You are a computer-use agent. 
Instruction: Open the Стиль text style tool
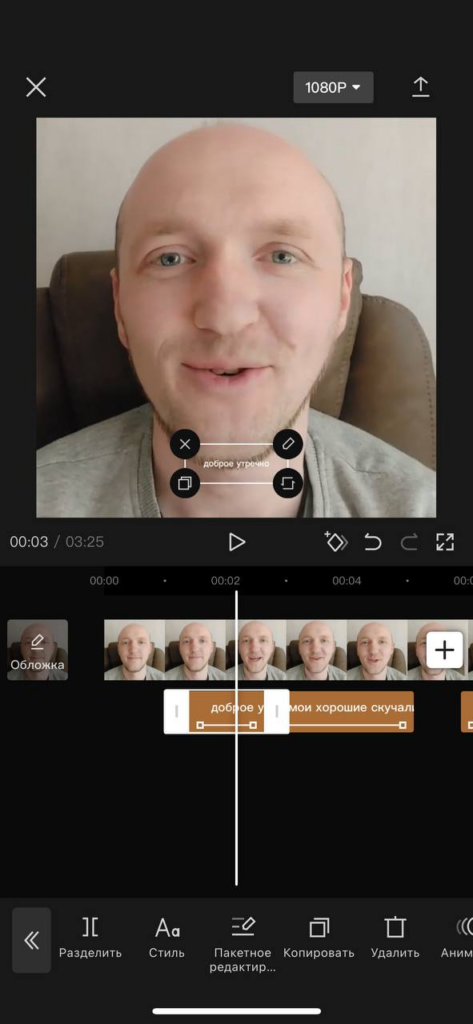[167, 938]
